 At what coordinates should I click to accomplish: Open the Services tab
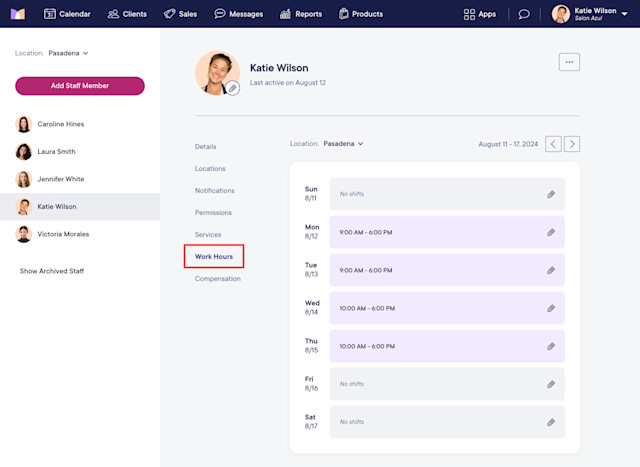tap(208, 235)
